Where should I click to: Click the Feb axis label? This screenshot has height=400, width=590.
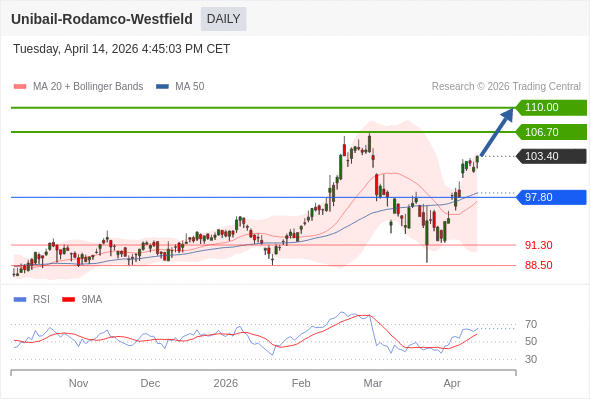click(301, 383)
